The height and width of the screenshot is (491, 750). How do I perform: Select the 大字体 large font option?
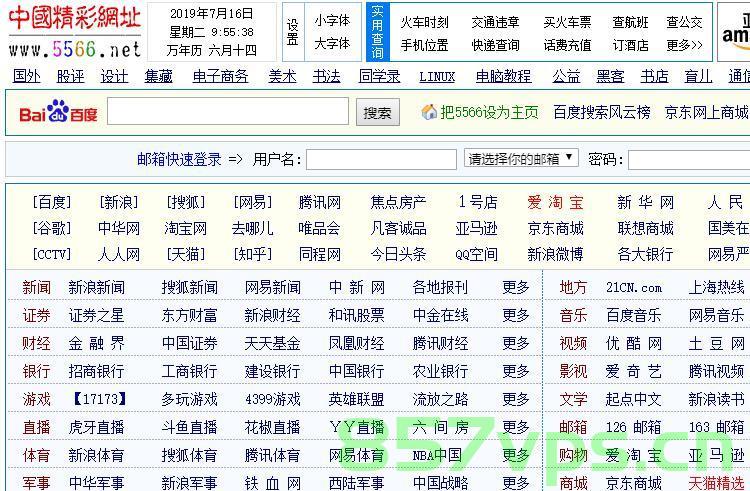[332, 44]
